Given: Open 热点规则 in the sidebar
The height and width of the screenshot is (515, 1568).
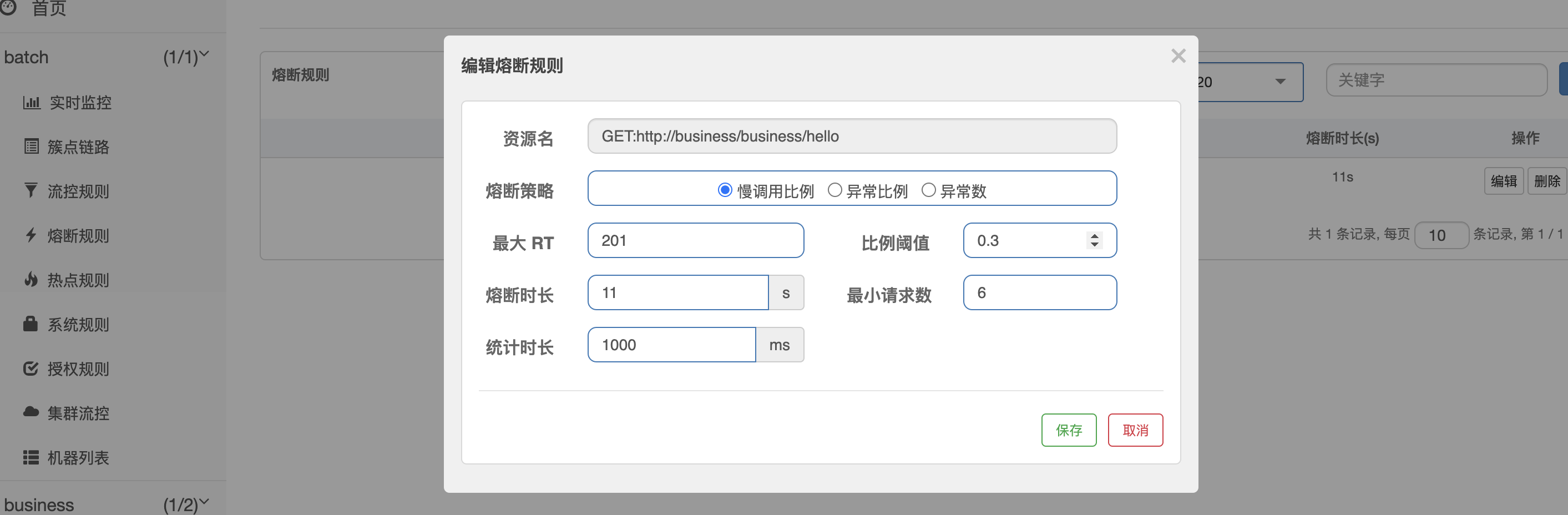Looking at the screenshot, I should (79, 280).
